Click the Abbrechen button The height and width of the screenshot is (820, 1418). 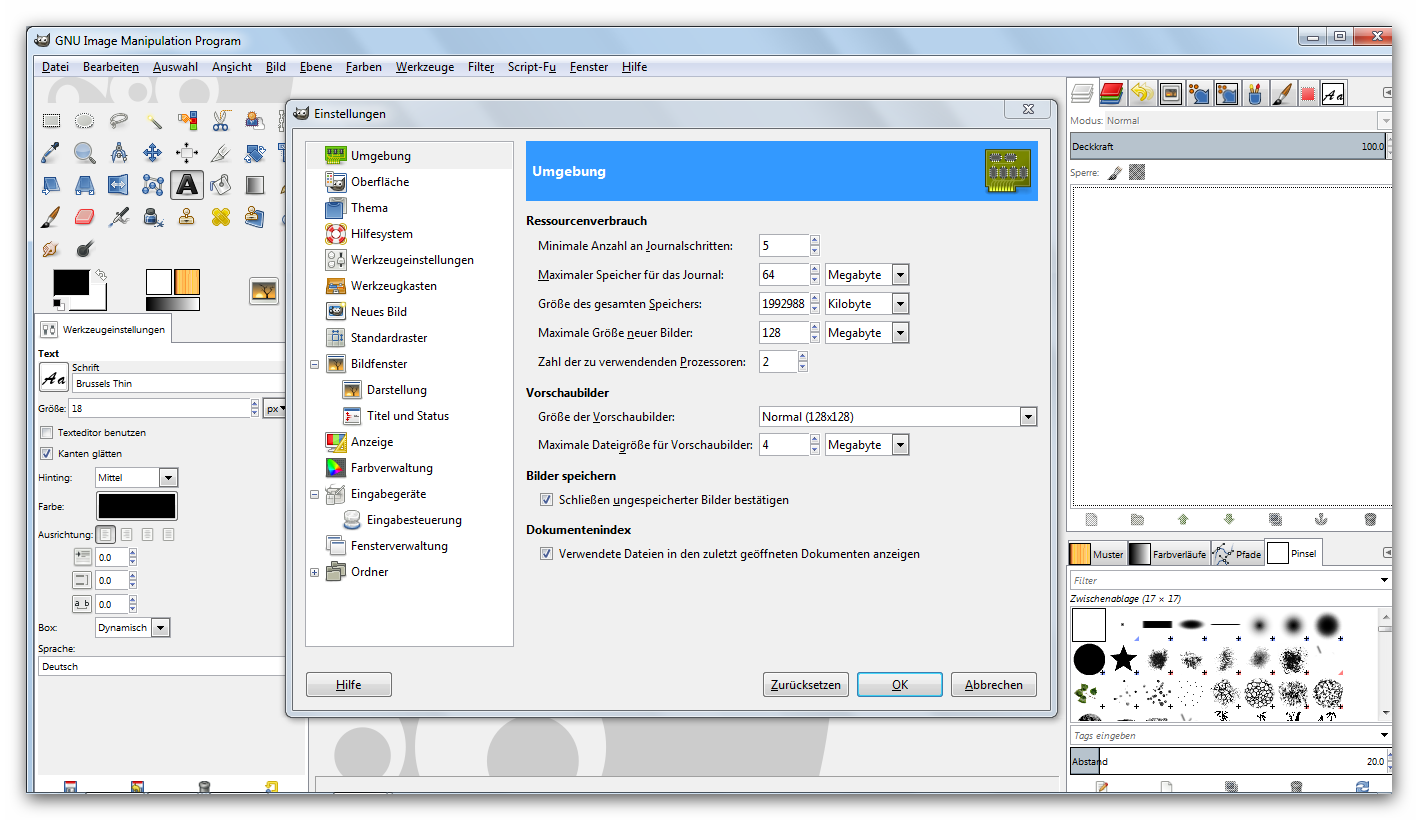[994, 685]
